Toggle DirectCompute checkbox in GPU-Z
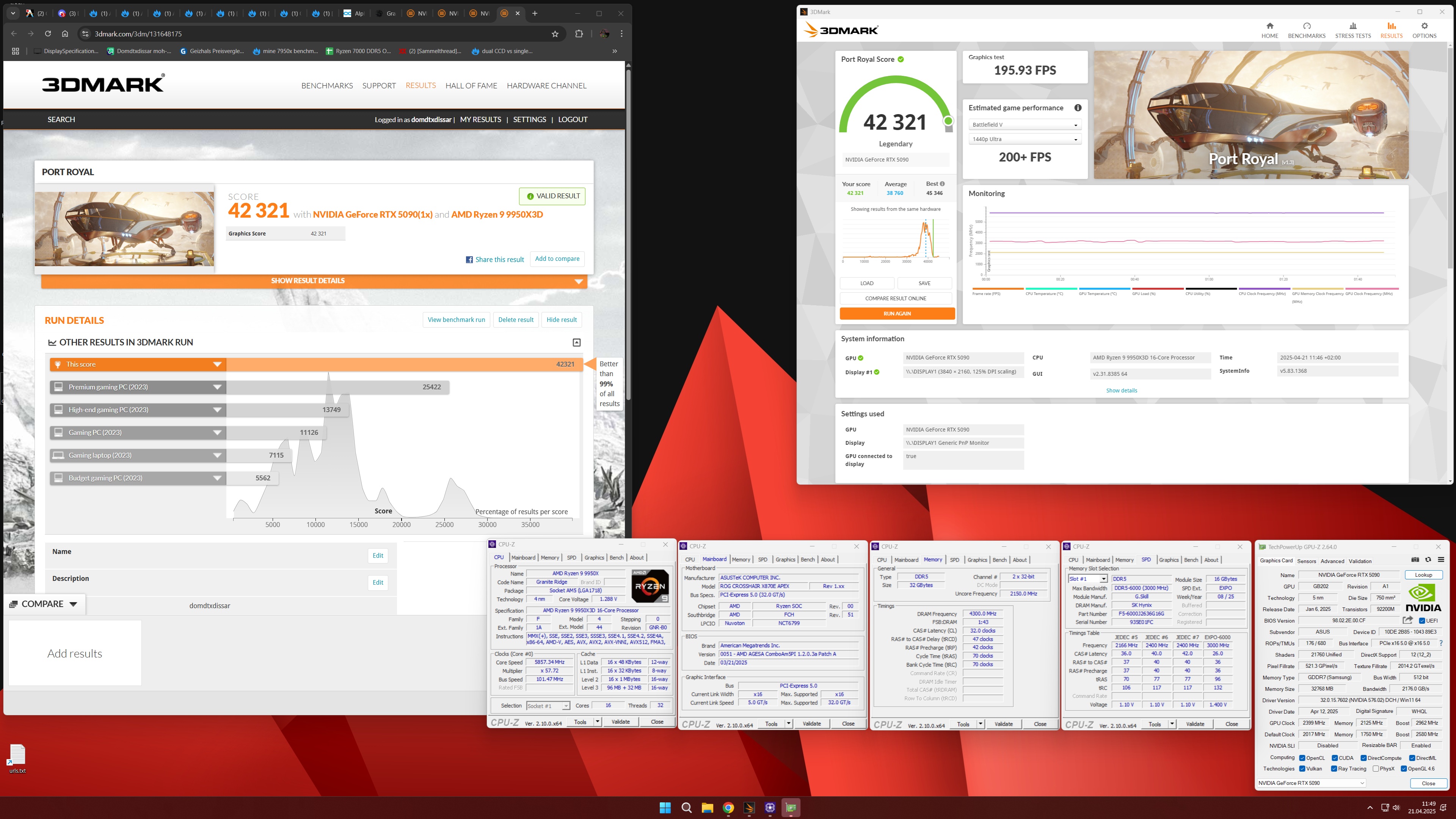1456x819 pixels. pos(1363,758)
